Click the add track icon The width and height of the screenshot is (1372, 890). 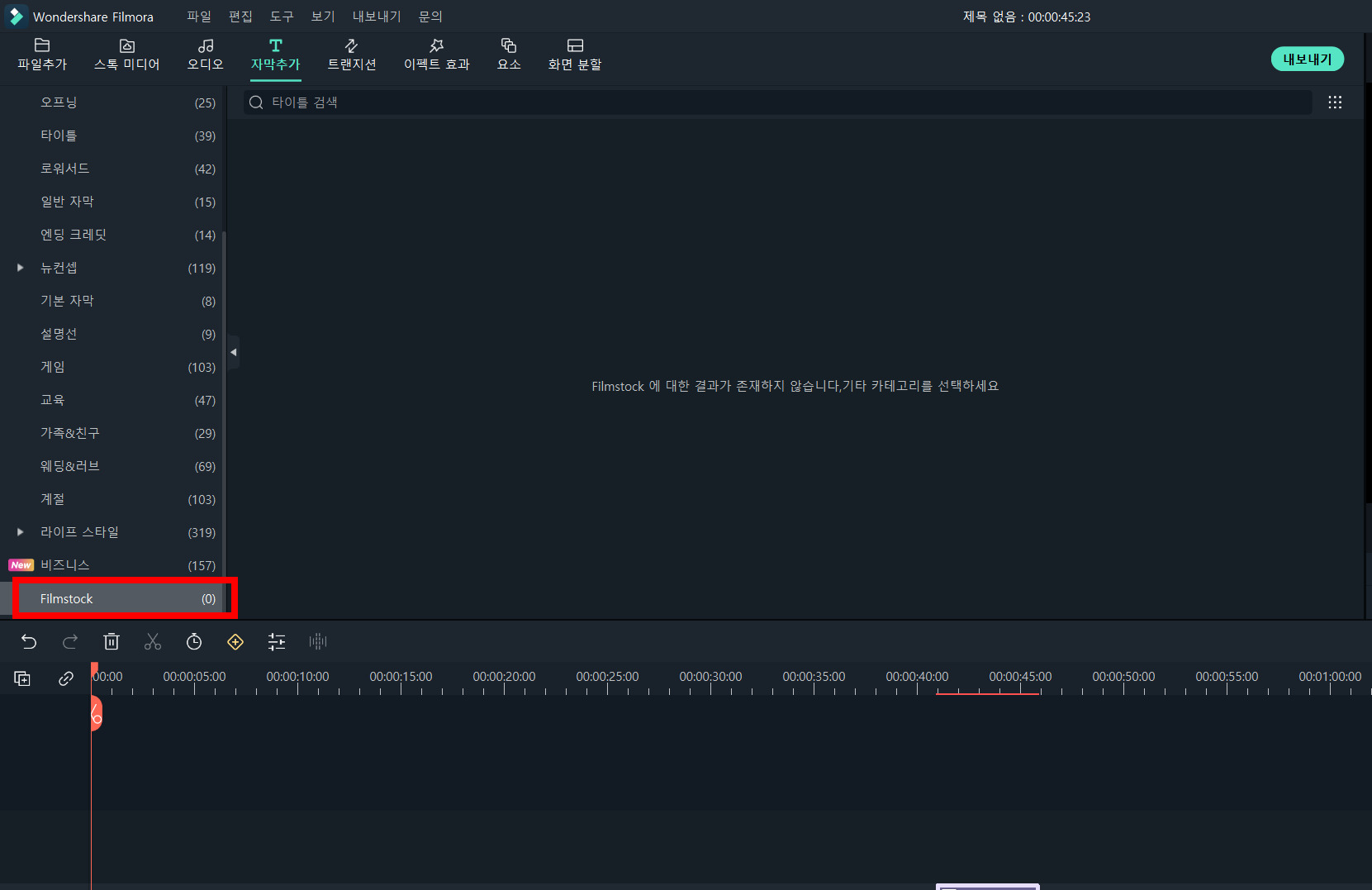22,678
